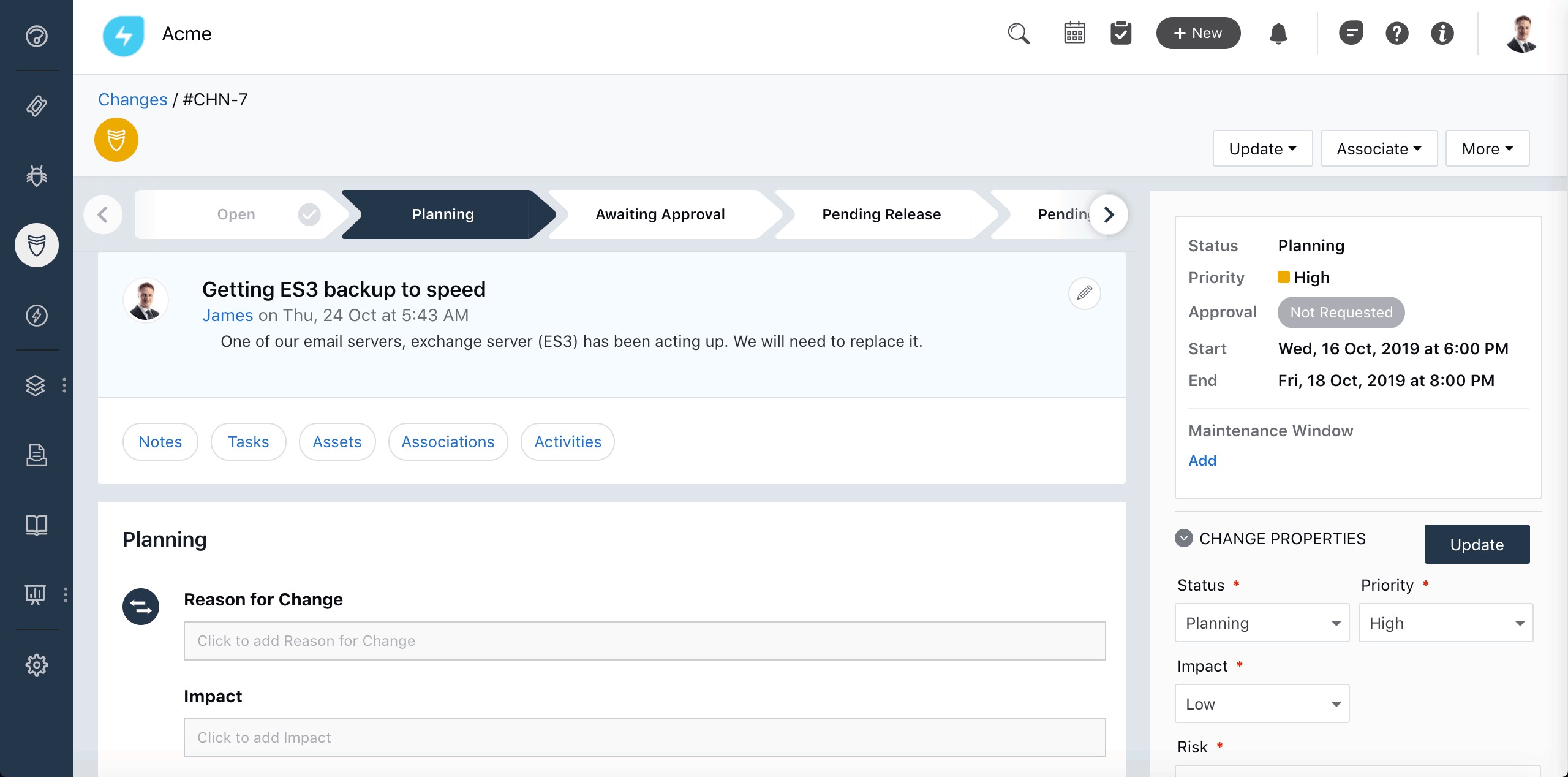Open the calendar icon in header
Screen dimensions: 1568x777
[1074, 33]
